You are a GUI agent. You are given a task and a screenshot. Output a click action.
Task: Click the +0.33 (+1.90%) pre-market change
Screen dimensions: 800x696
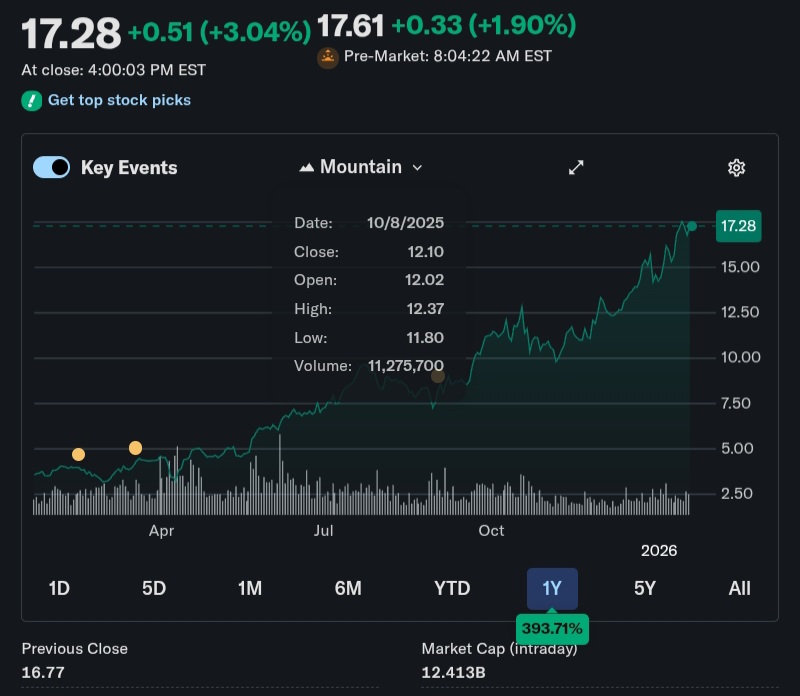click(484, 24)
